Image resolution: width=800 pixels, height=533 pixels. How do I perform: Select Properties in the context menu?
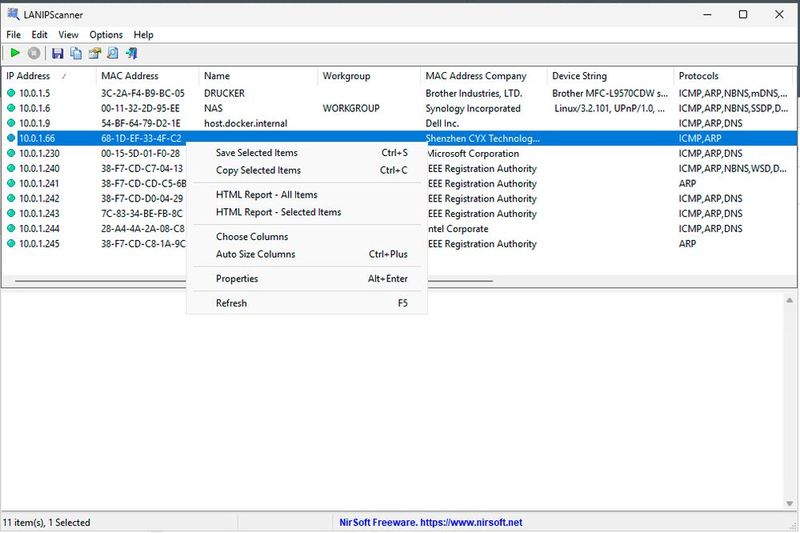pyautogui.click(x=237, y=279)
